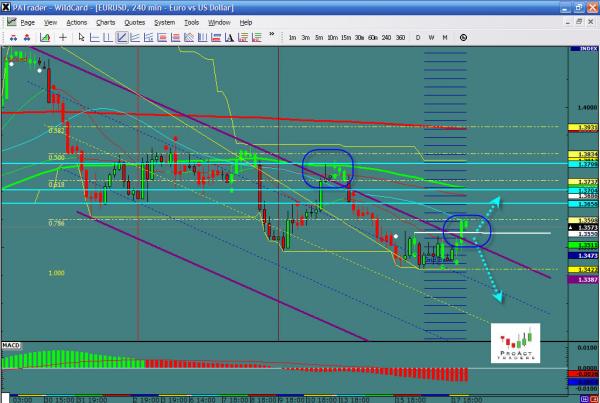Switch to 240 minute timeframe
This screenshot has width=600, height=403.
click(386, 38)
